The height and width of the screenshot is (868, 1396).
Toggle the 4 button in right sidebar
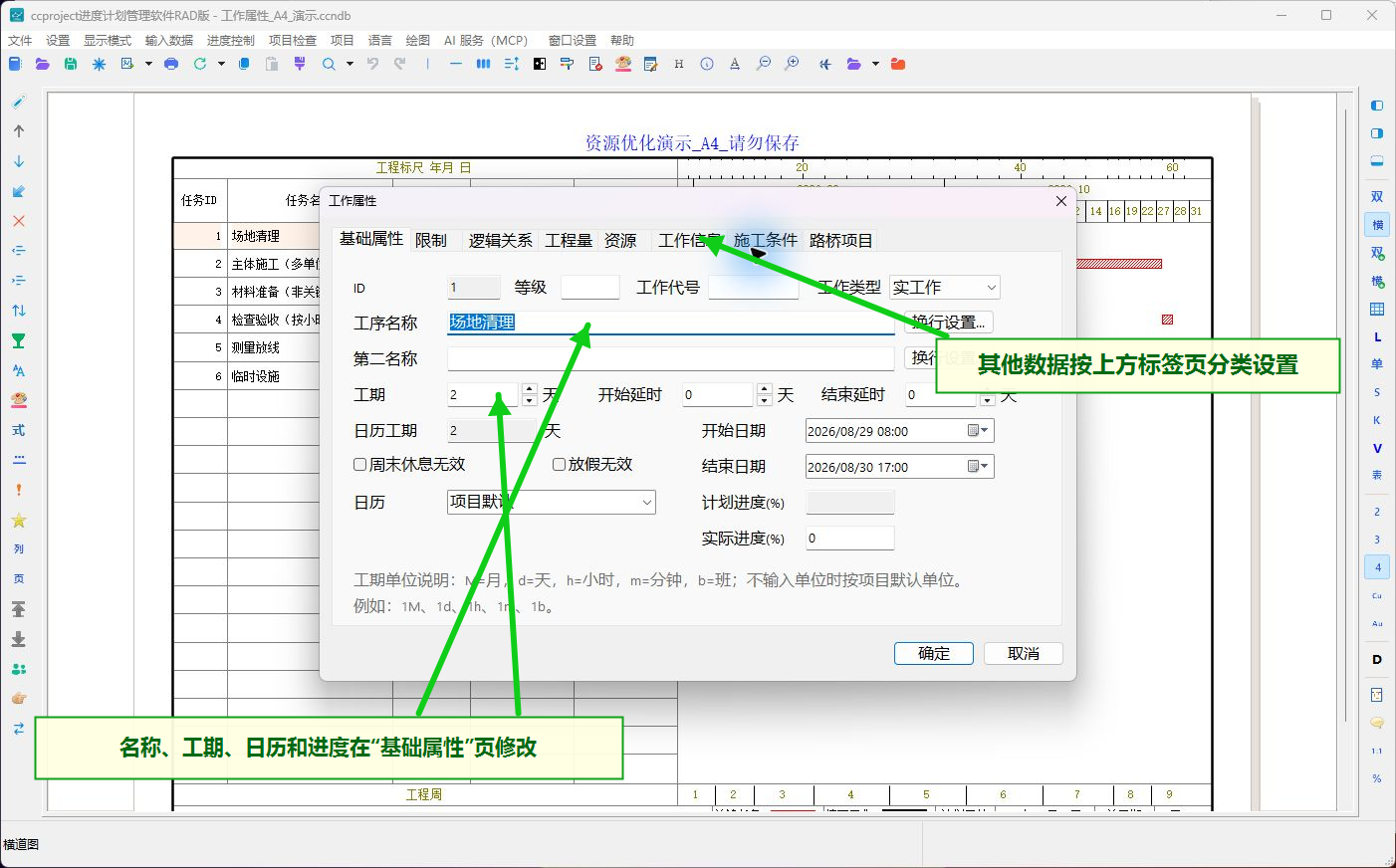point(1377,567)
